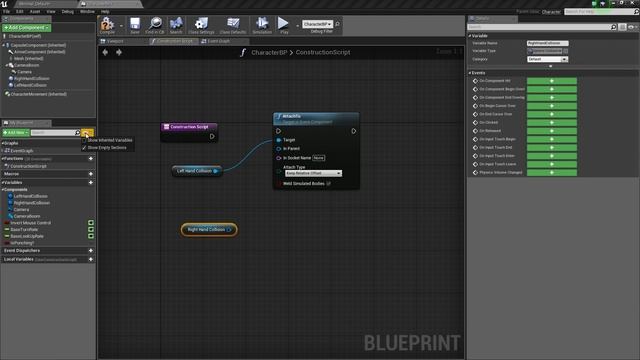Toggle editable eye for BaseLookUpRate variable
This screenshot has width=640, height=360.
click(x=91, y=236)
